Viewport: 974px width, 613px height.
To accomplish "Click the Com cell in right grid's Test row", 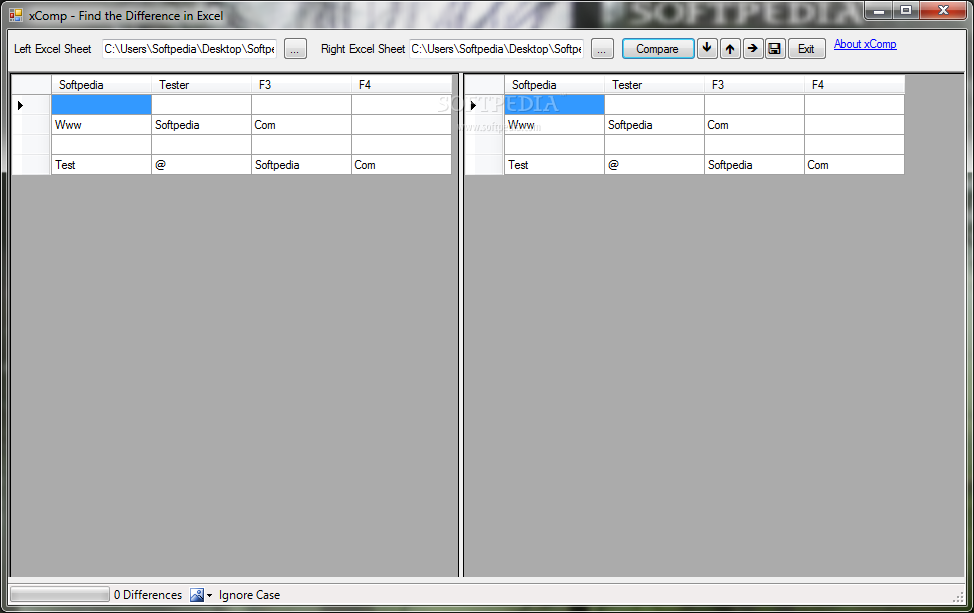I will pyautogui.click(x=854, y=165).
